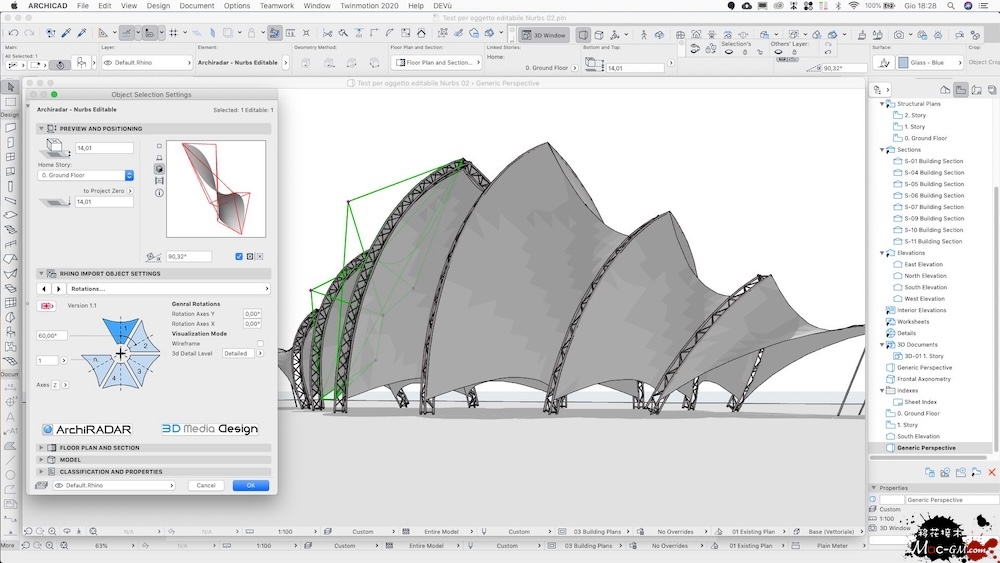Click the previous page arrow in Rhino settings
This screenshot has height=563, width=1000.
click(x=44, y=289)
